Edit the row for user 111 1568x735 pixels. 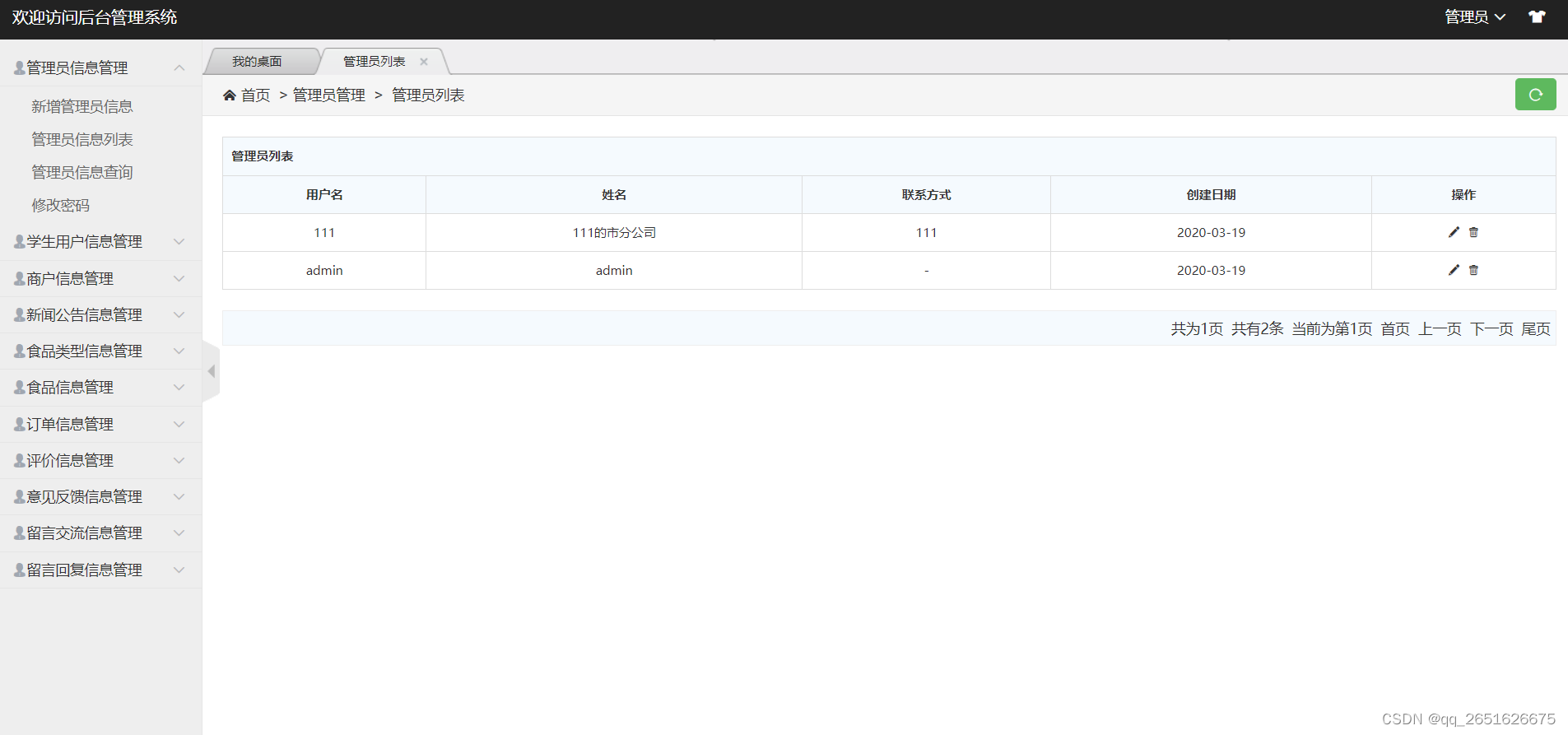pyautogui.click(x=1454, y=232)
